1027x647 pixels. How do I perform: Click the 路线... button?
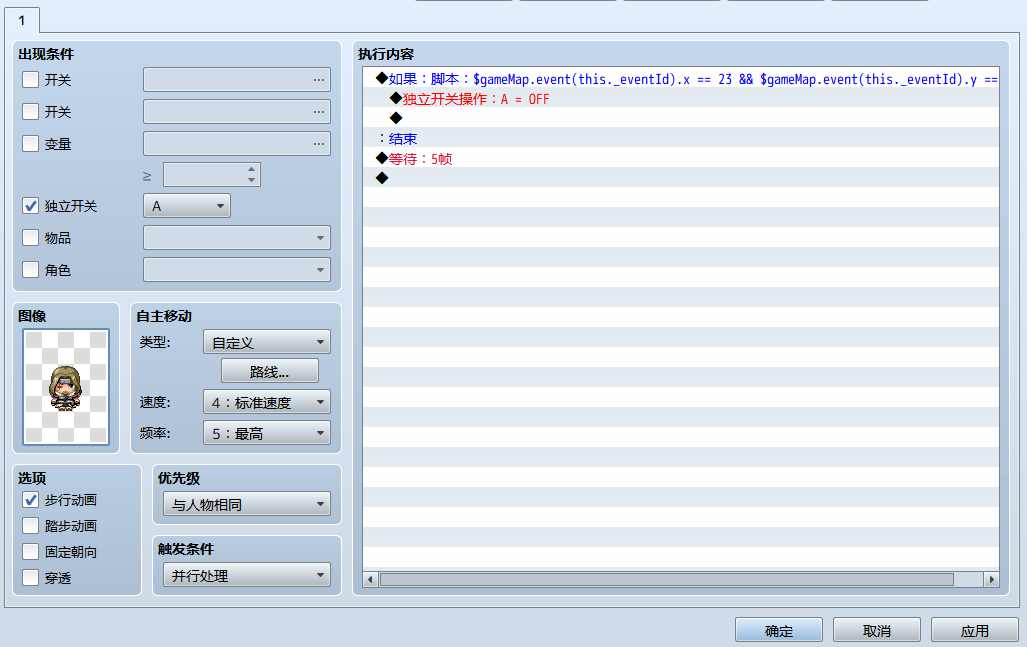pyautogui.click(x=270, y=371)
